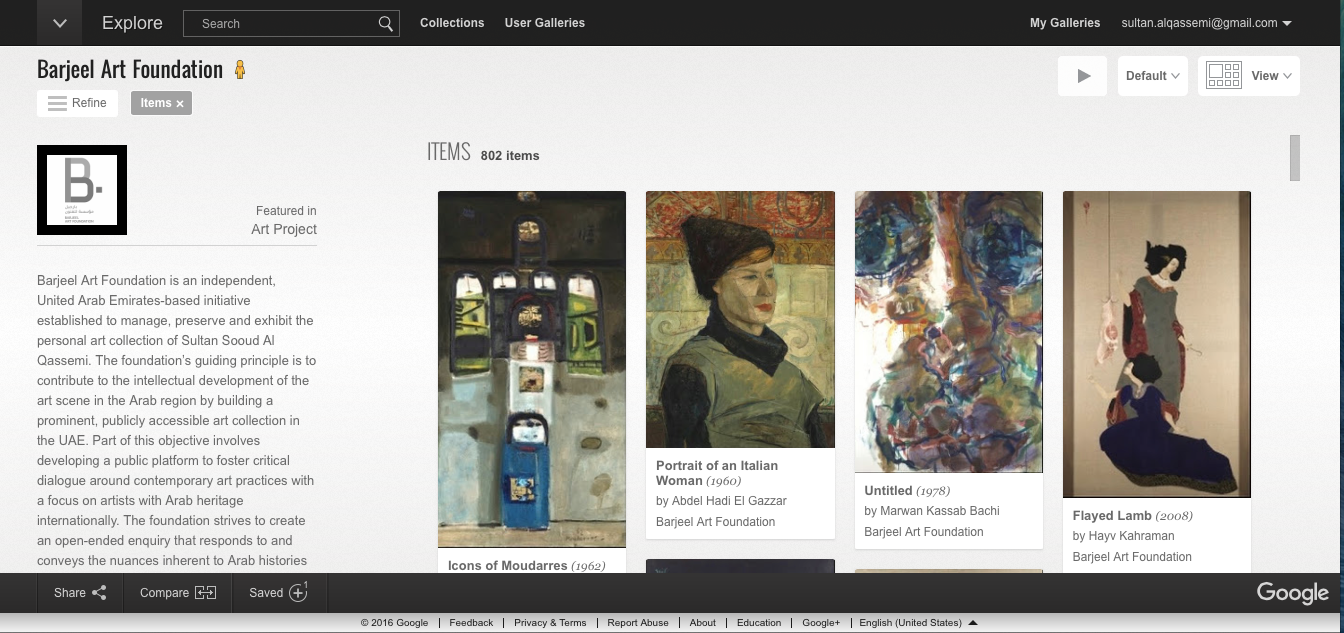Click the Report Abuse footer link
1344x633 pixels.
[638, 623]
